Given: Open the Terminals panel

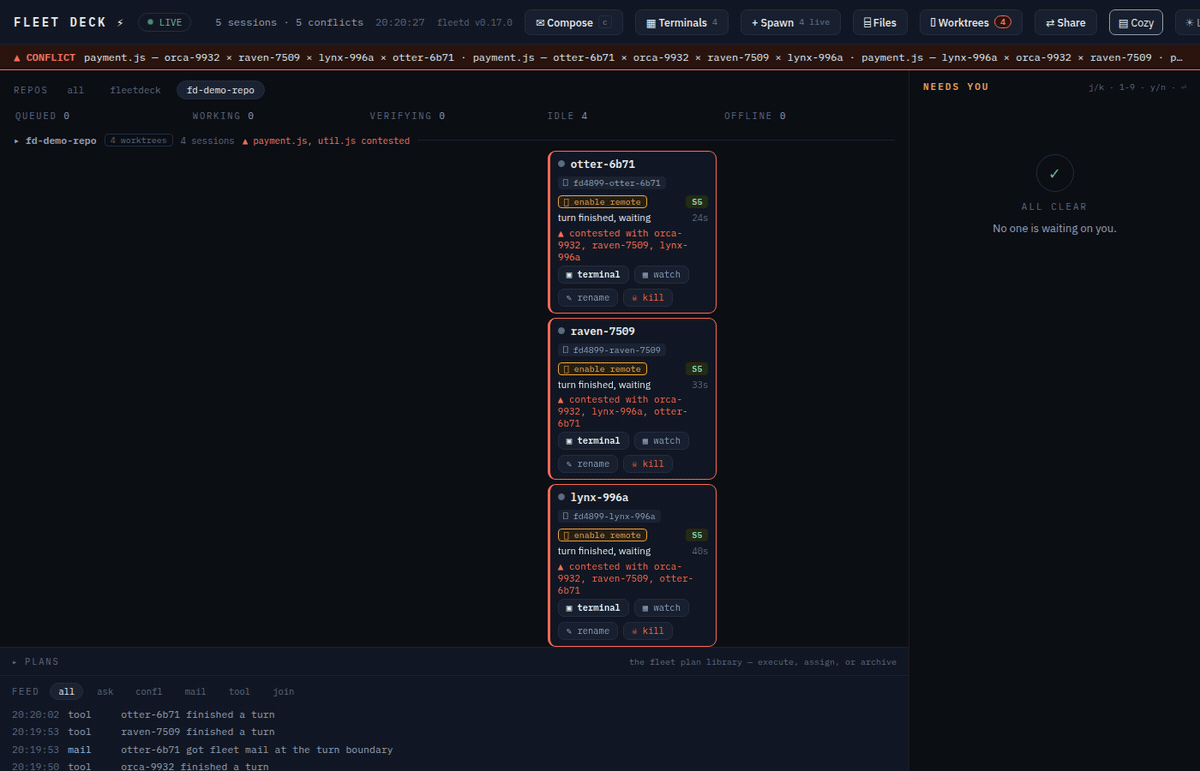Looking at the screenshot, I should click(x=683, y=22).
